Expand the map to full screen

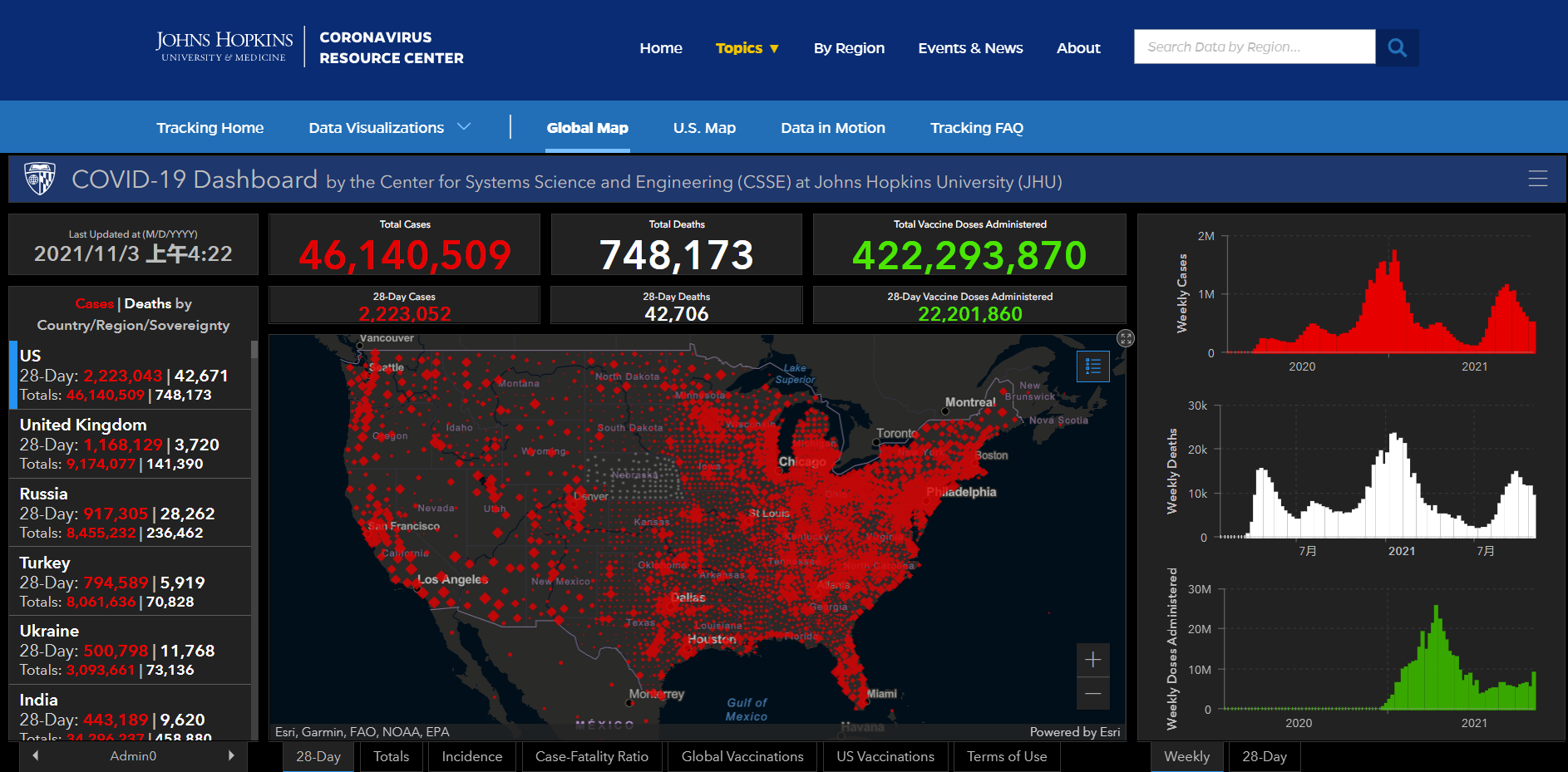1126,338
